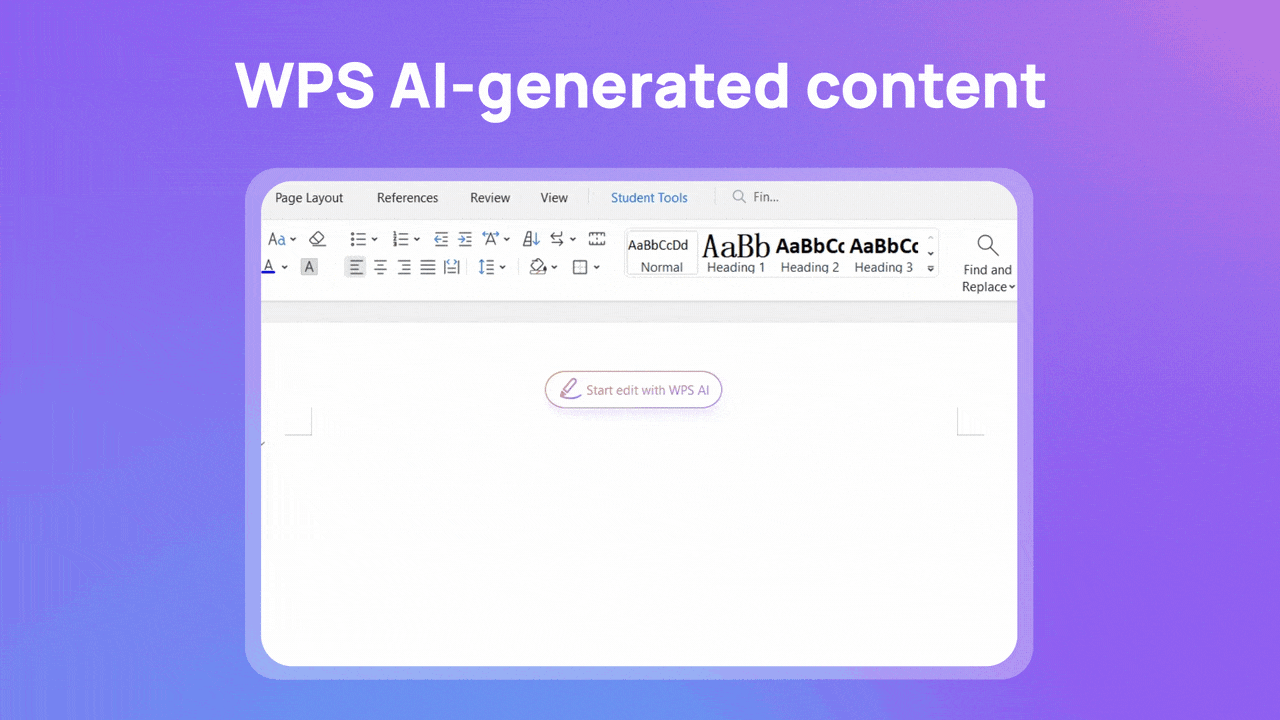Align text to the left
Image resolution: width=1280 pixels, height=720 pixels.
[x=356, y=267]
